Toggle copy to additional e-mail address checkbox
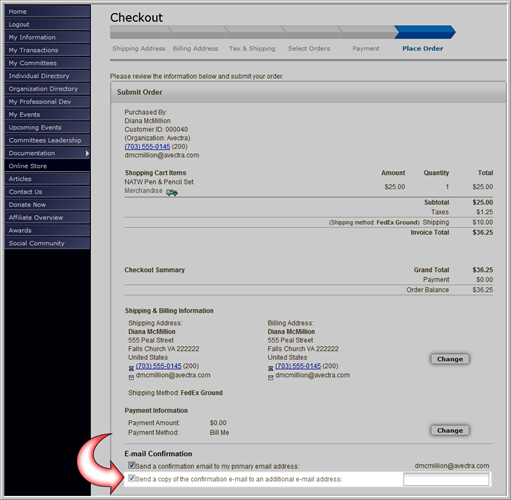 [132, 478]
